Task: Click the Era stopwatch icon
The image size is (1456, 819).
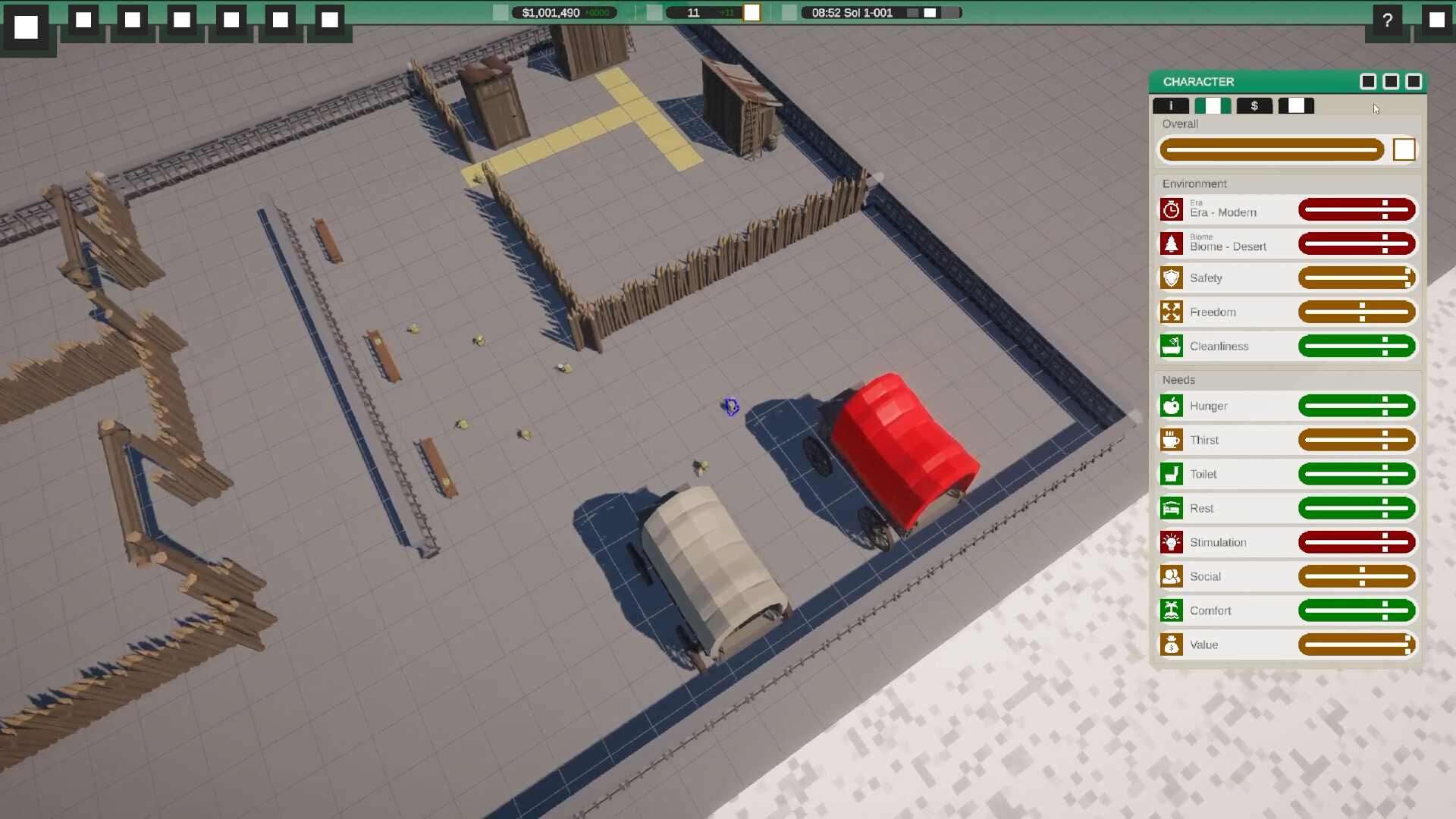Action: 1172,209
